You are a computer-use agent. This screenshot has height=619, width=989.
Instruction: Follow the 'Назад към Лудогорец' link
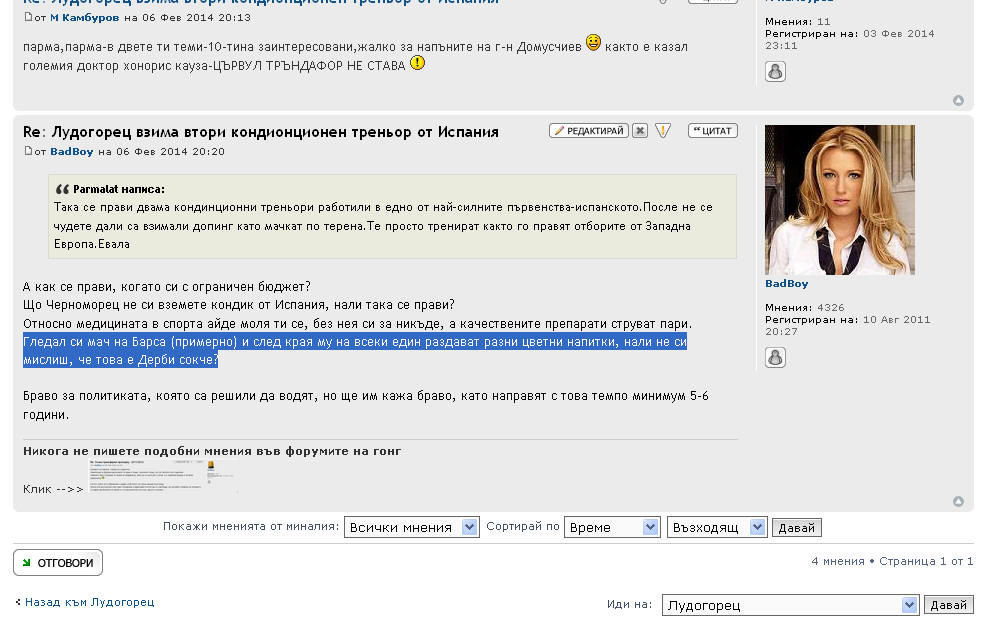(x=89, y=602)
